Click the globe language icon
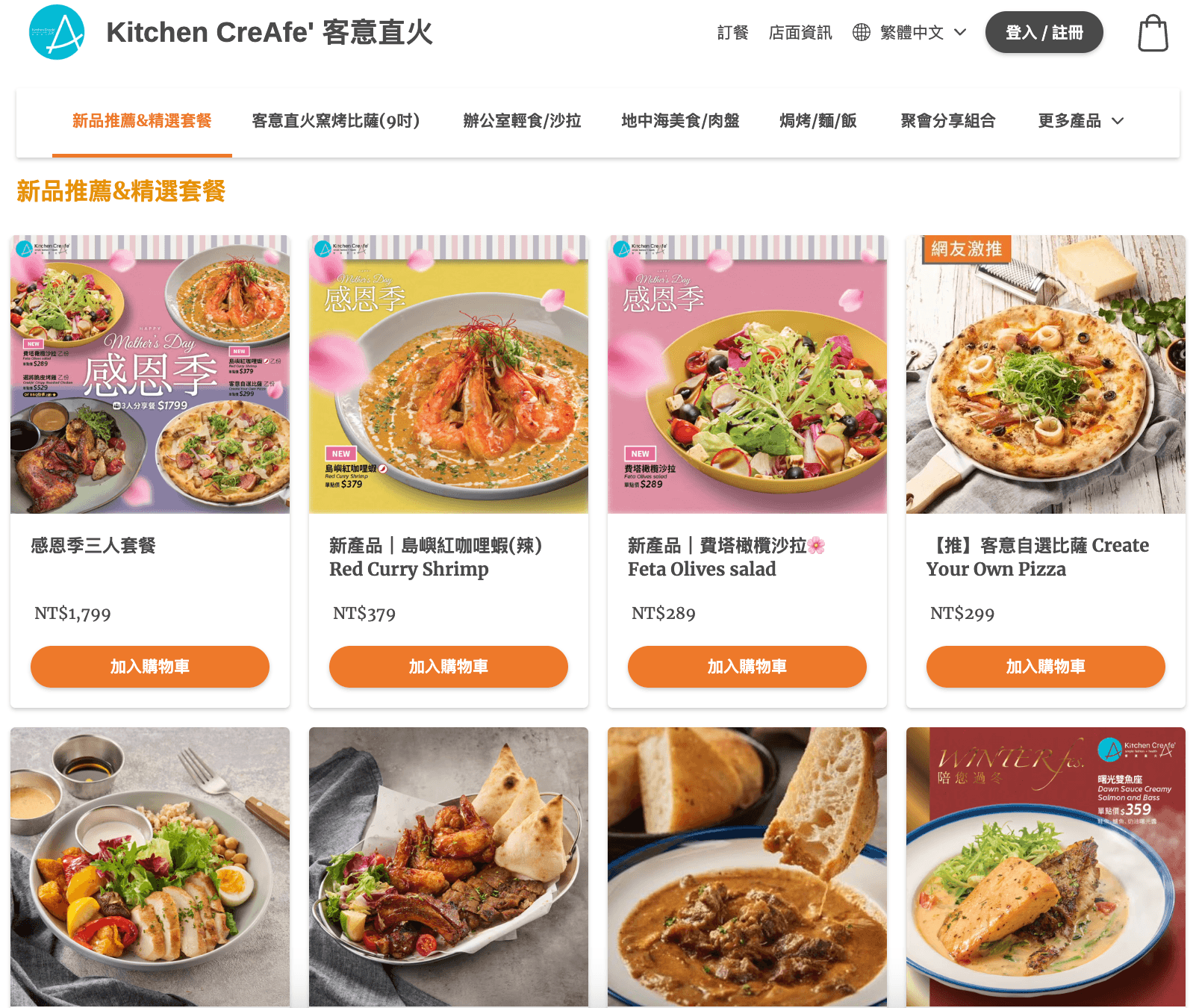The height and width of the screenshot is (1008, 1196). (x=862, y=32)
